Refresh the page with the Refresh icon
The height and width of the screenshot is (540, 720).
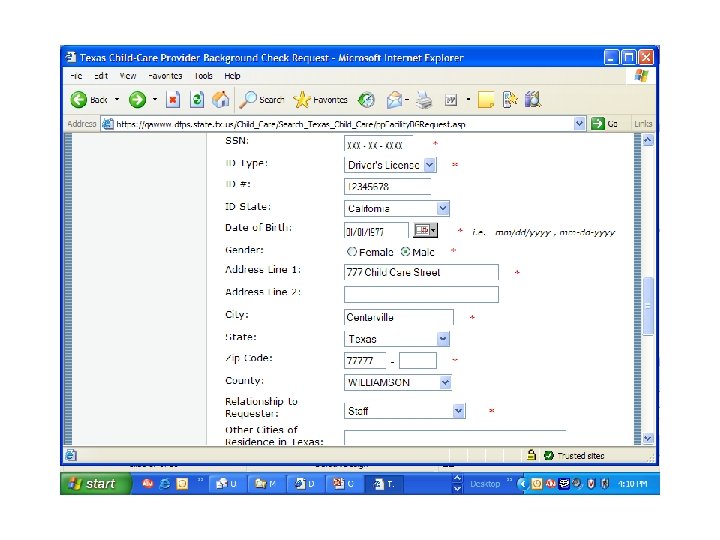pyautogui.click(x=197, y=99)
